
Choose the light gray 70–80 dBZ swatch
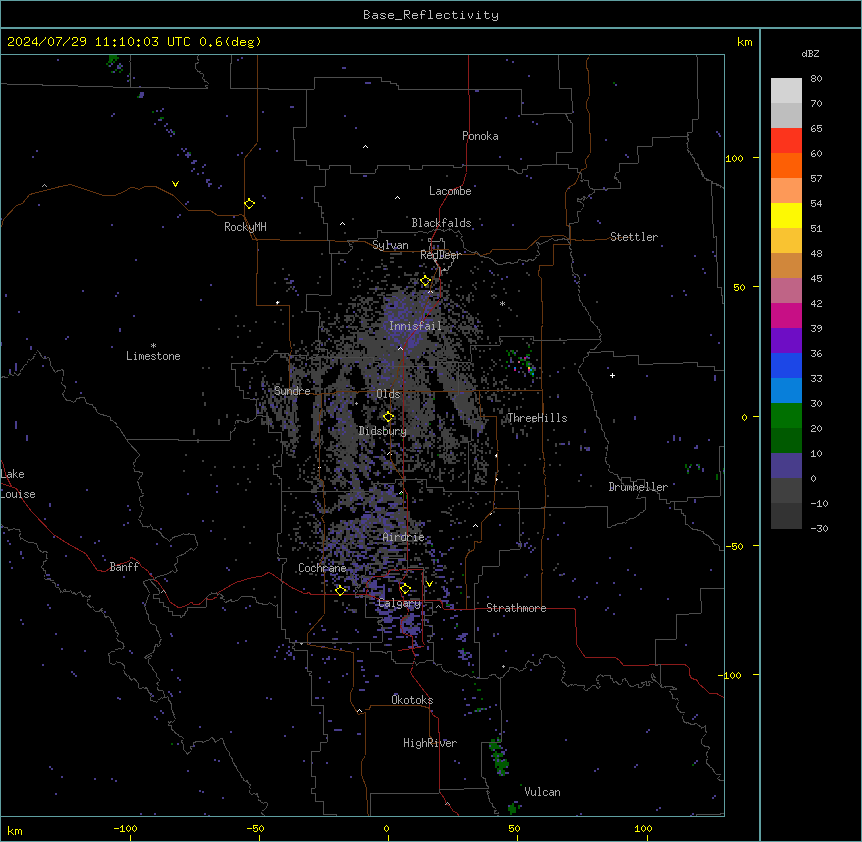click(x=786, y=90)
